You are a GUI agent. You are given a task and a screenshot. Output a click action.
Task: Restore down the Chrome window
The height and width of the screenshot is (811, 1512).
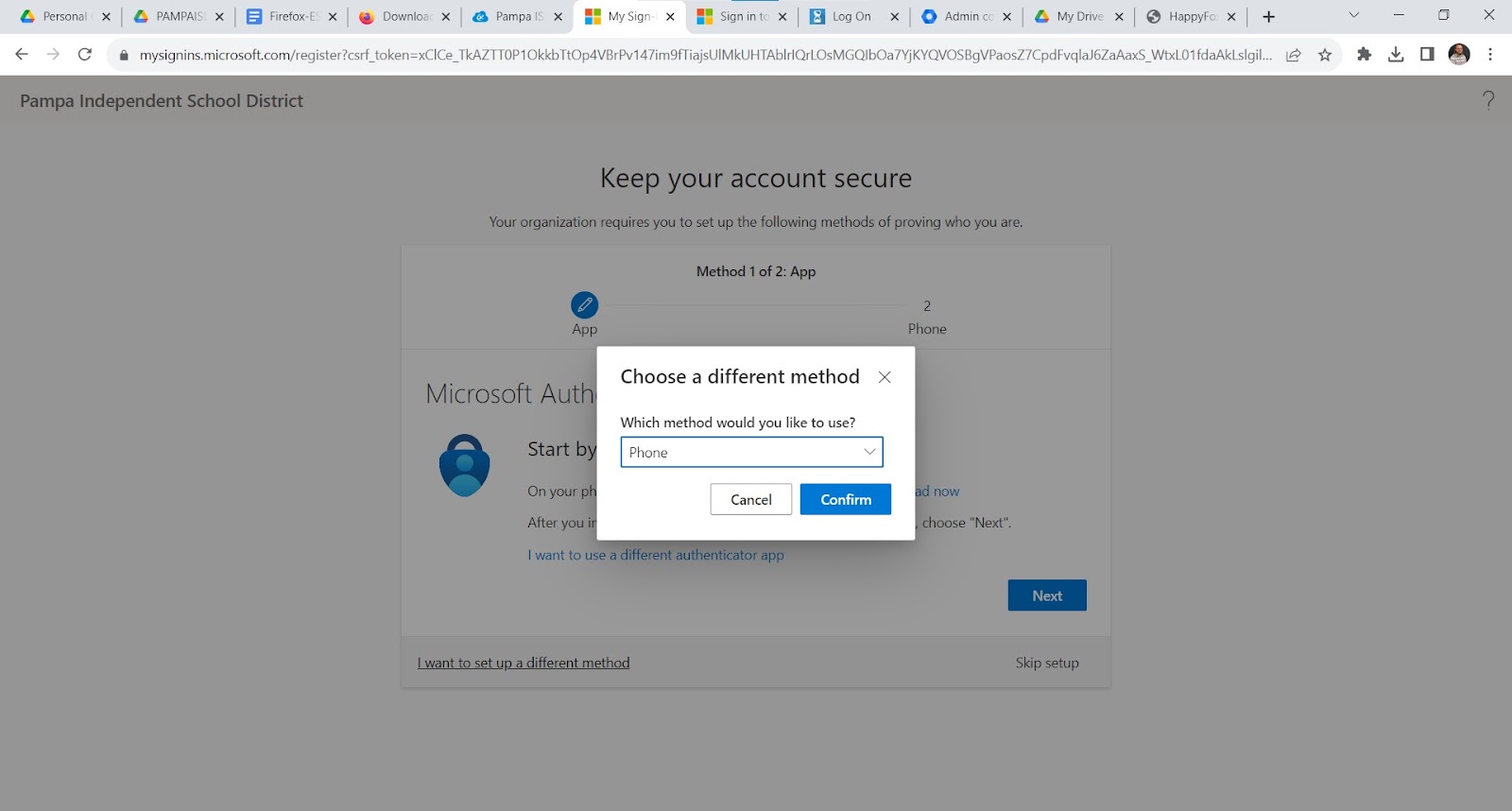(1443, 15)
